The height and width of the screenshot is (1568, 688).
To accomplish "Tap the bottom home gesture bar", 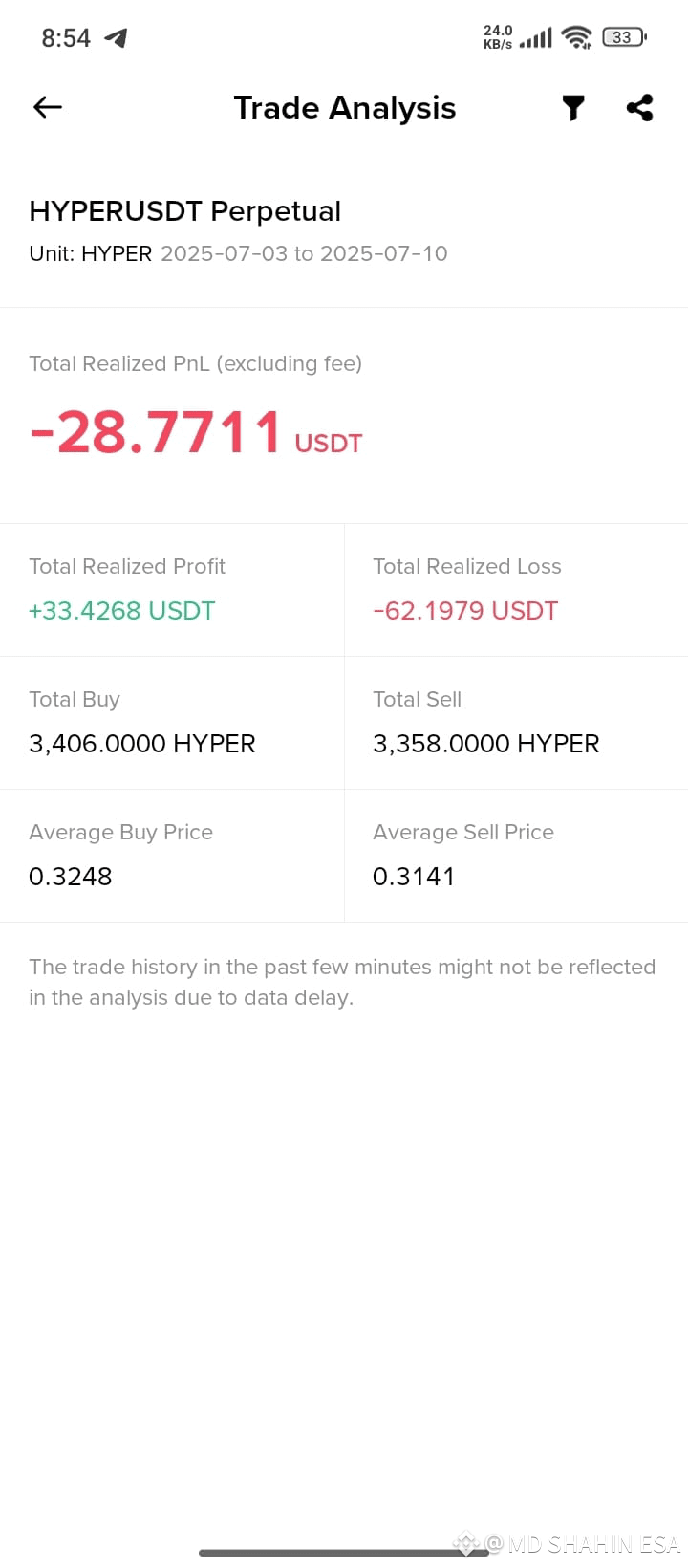I will [344, 1553].
